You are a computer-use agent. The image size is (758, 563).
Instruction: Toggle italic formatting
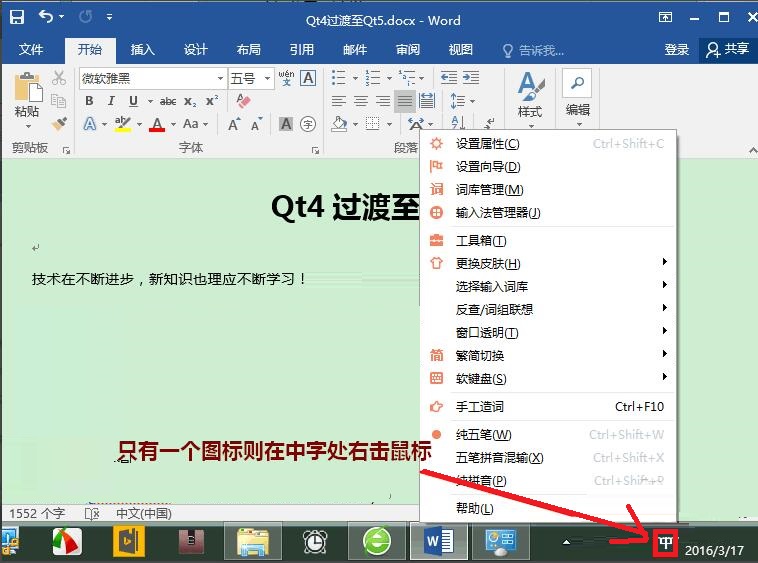click(x=111, y=101)
